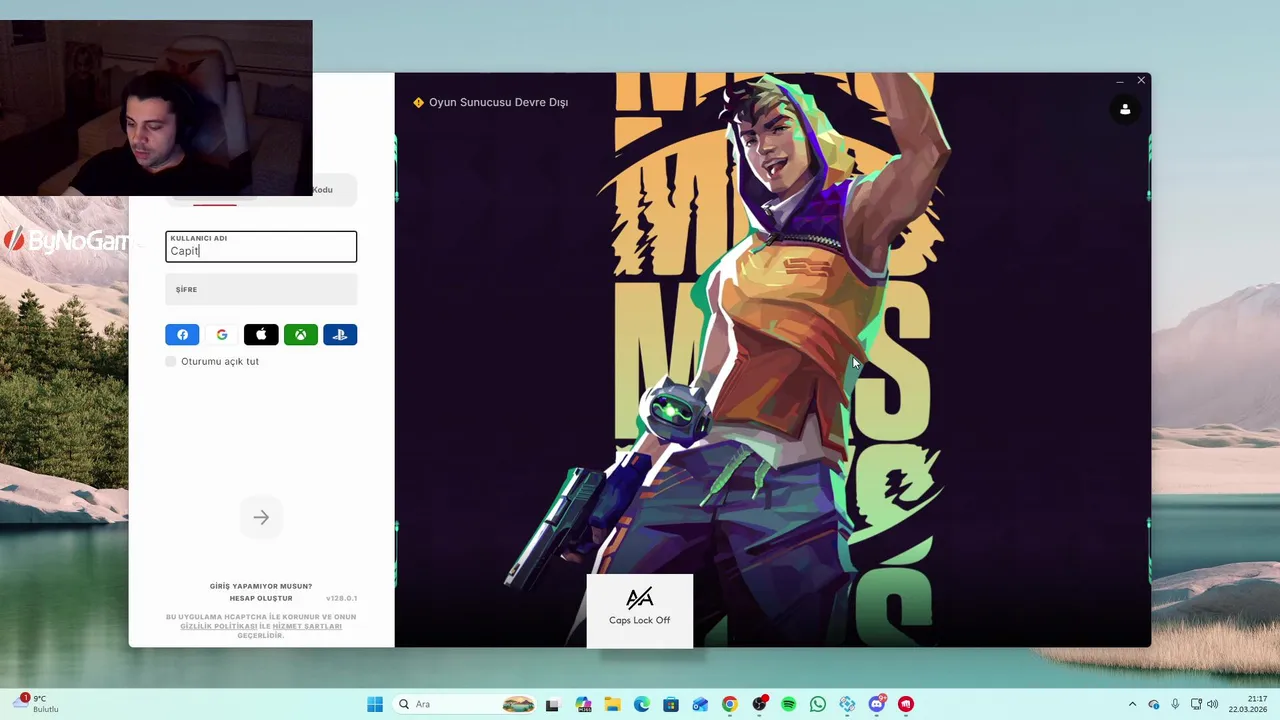Click the OneDrive cloud tray icon

(x=1153, y=704)
